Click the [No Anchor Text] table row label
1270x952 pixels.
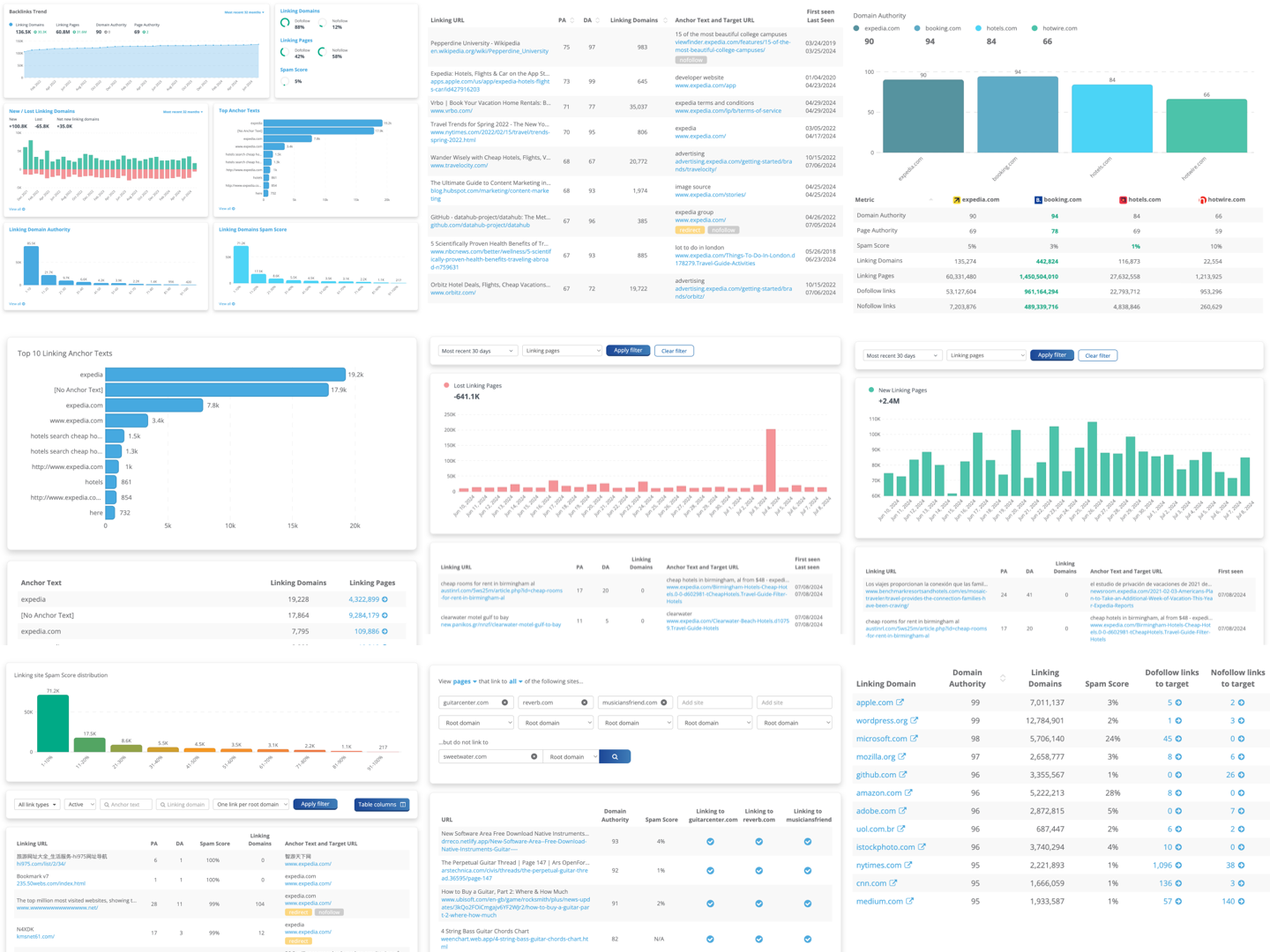[x=48, y=615]
